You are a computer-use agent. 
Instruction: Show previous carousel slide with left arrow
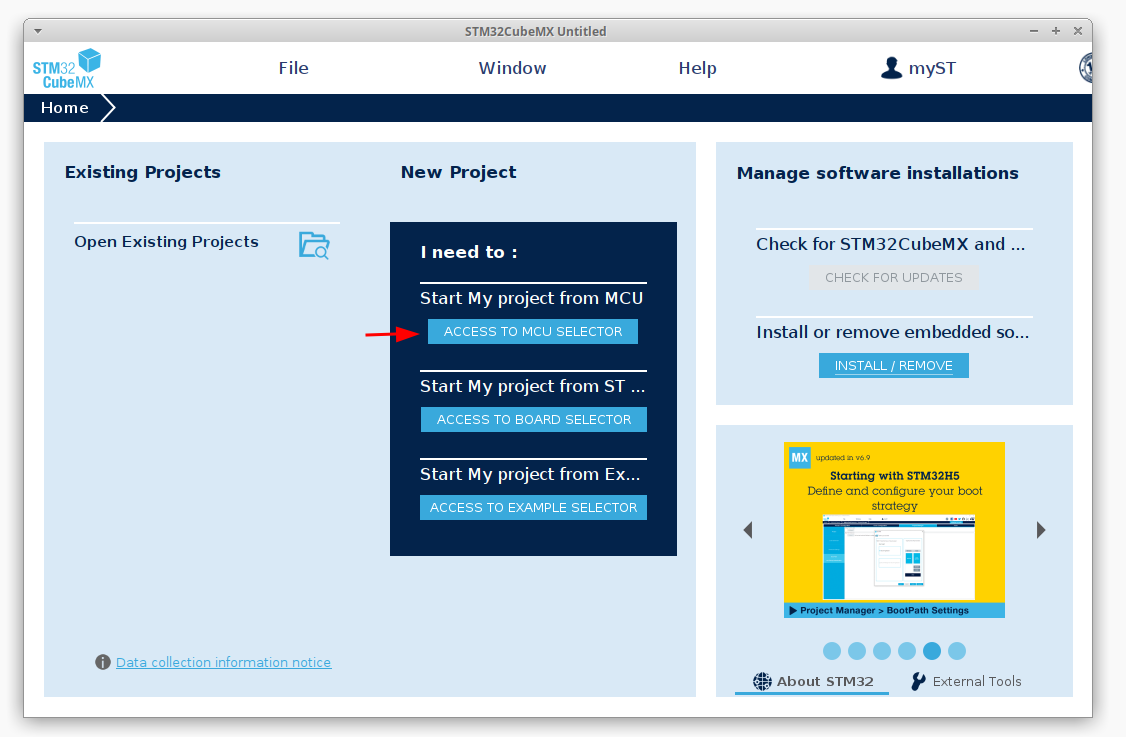[748, 530]
